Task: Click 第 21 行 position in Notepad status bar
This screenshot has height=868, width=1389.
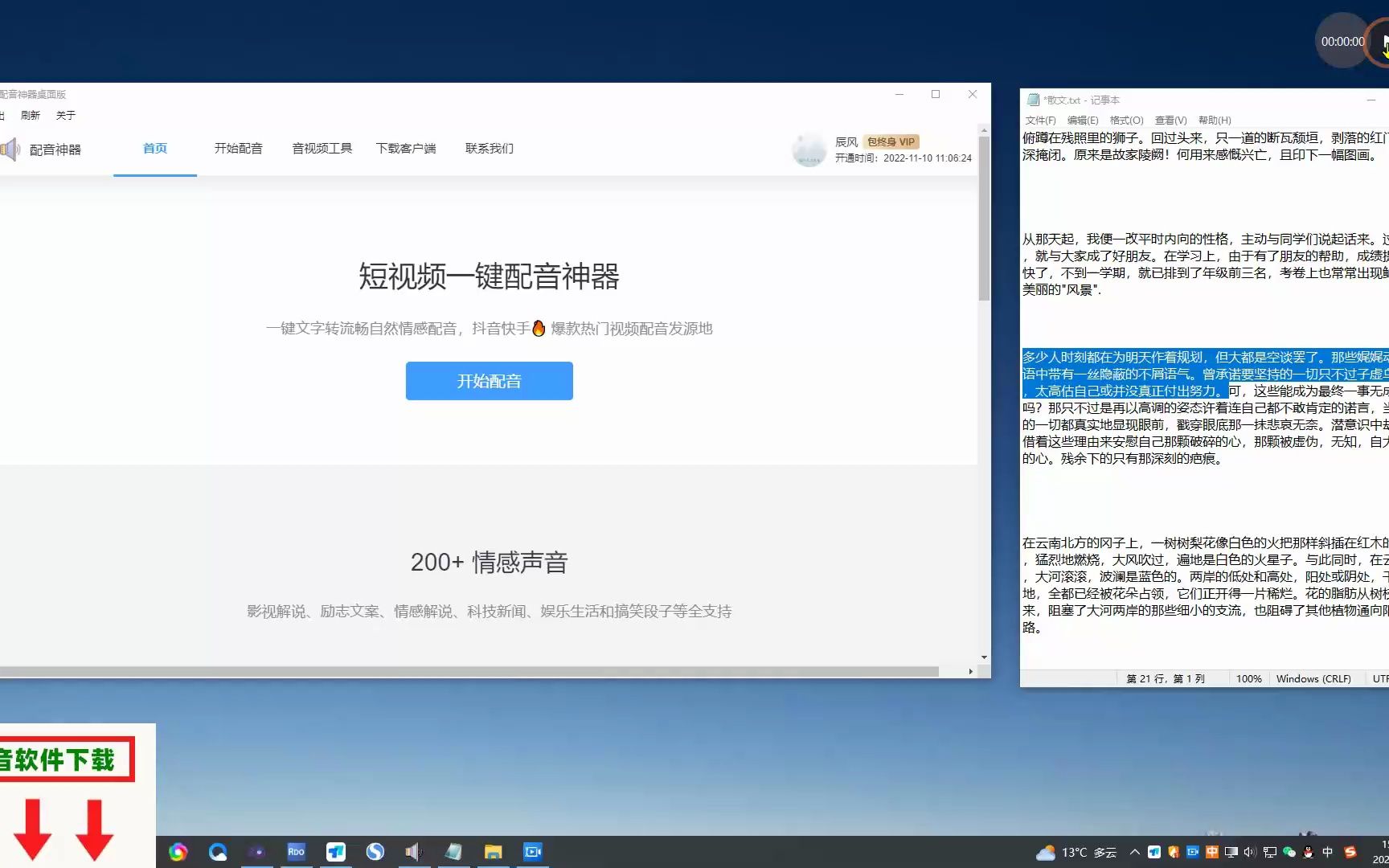Action: pos(1166,679)
